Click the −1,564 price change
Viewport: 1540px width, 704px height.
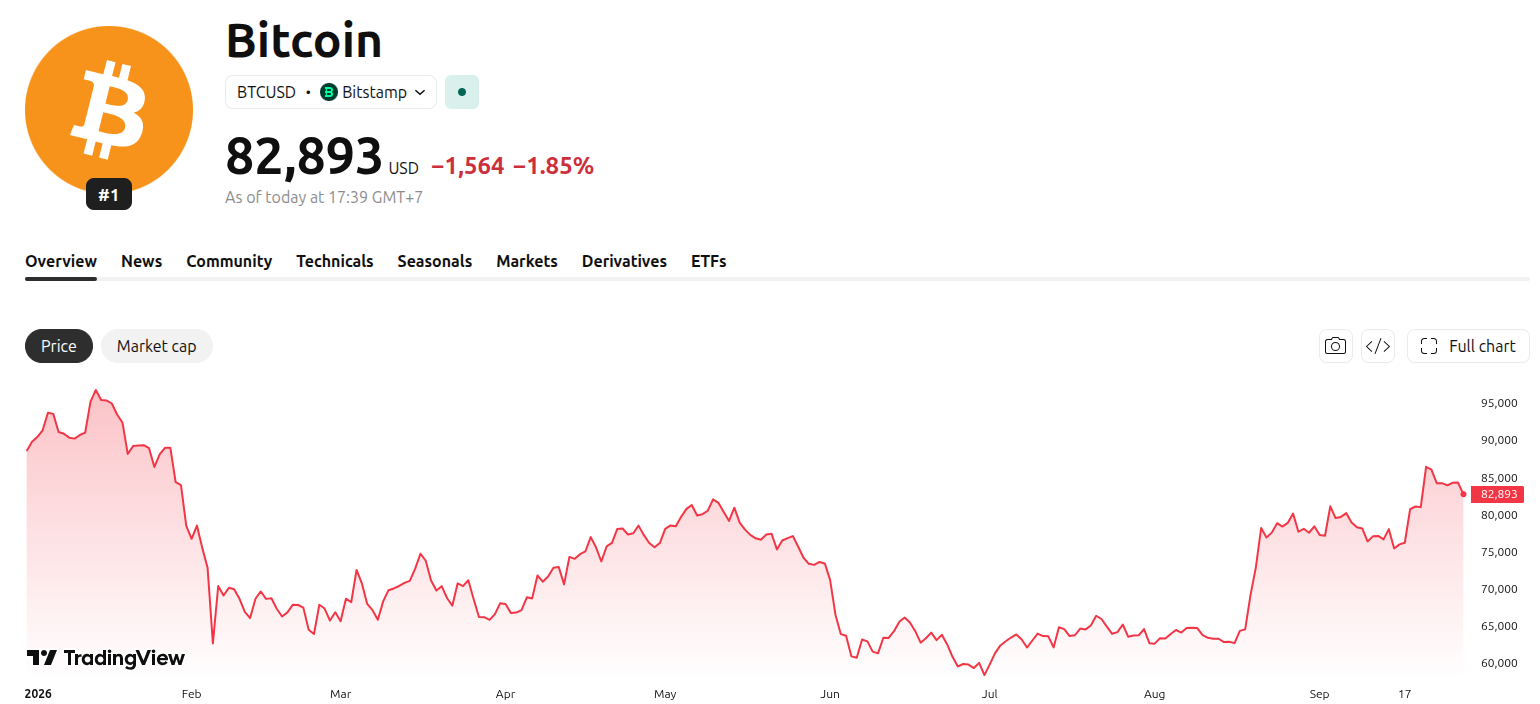[468, 166]
